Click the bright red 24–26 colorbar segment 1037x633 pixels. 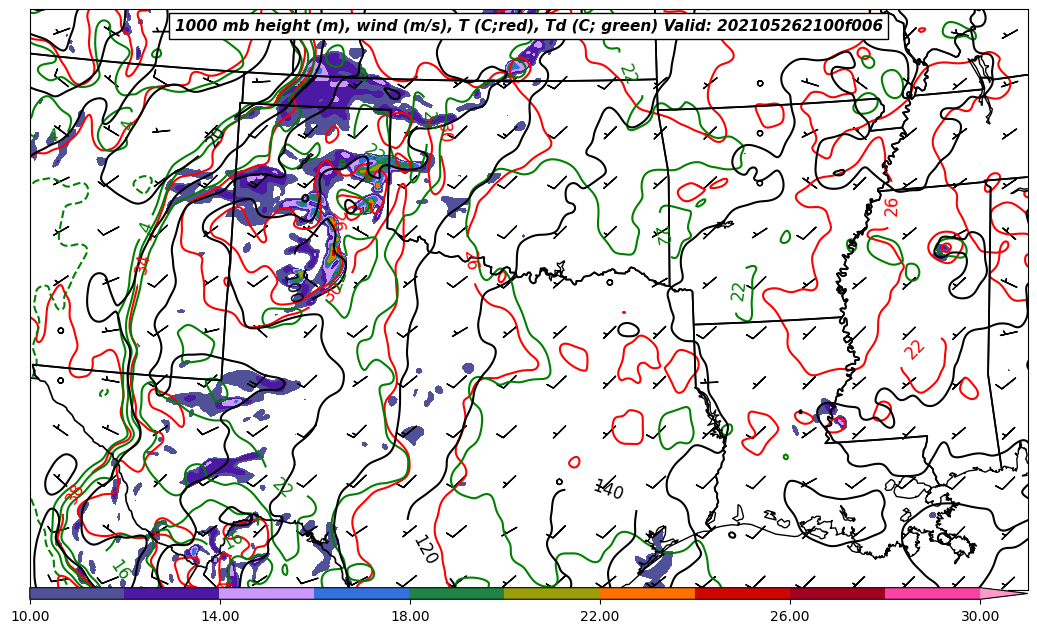pyautogui.click(x=741, y=593)
